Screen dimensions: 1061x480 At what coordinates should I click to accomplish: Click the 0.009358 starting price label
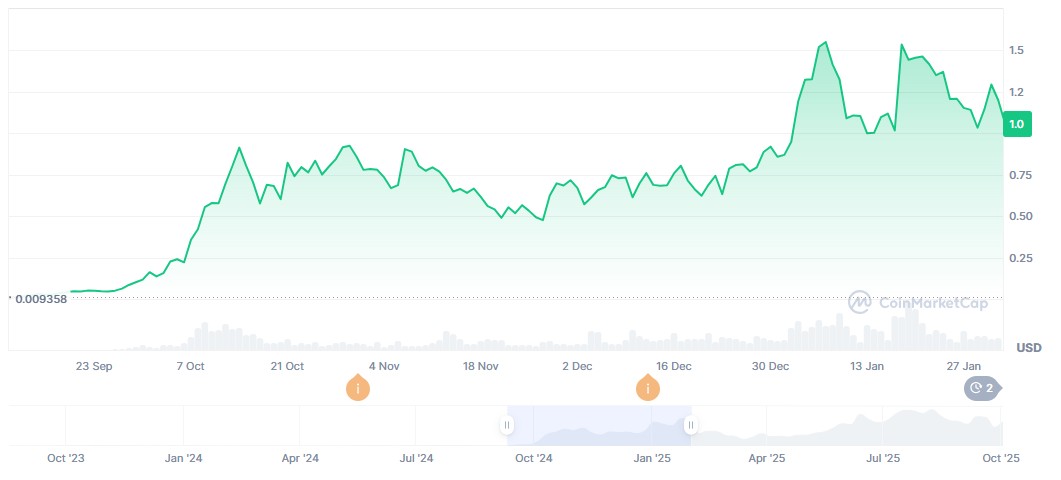pos(41,298)
